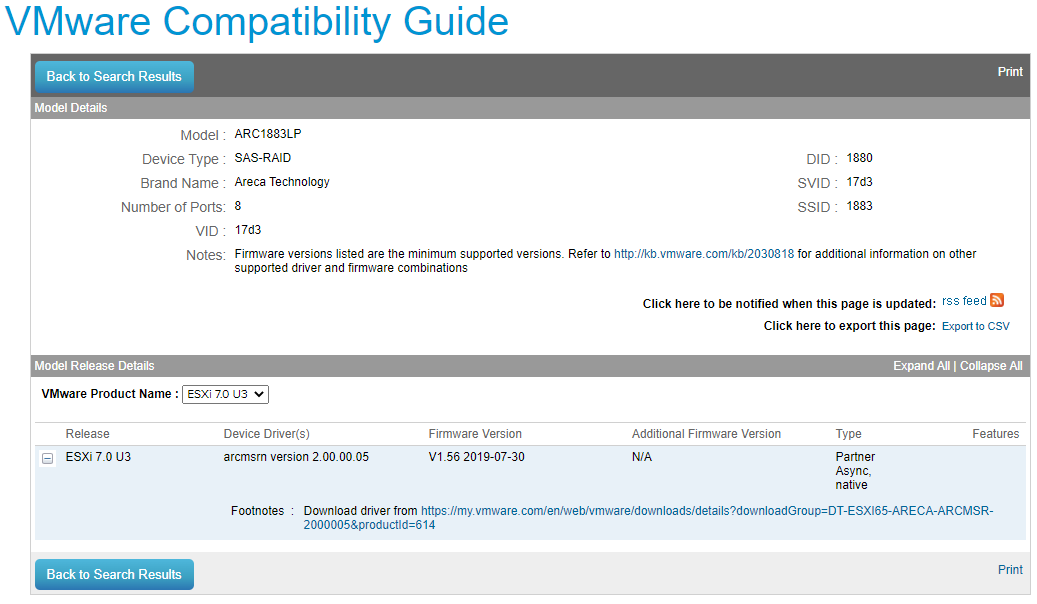Click the model value ARC1883LP

click(x=268, y=134)
